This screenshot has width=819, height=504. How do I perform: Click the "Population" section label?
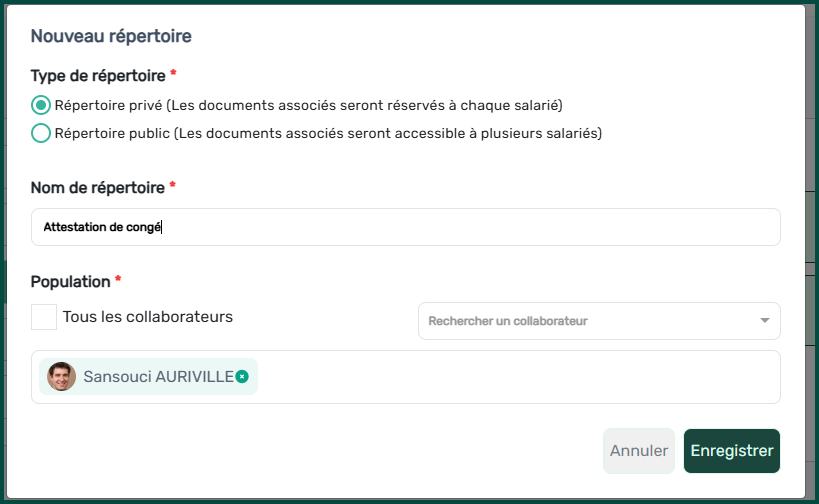70,282
